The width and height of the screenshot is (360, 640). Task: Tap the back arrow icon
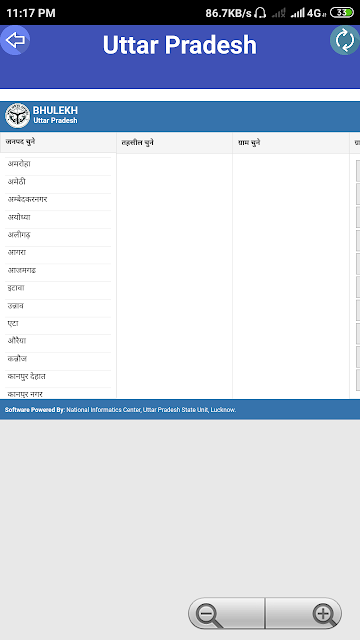tap(15, 40)
